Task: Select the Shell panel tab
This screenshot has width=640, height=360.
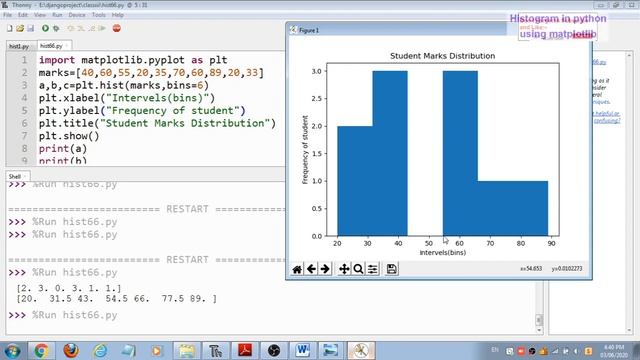Action: click(x=15, y=176)
